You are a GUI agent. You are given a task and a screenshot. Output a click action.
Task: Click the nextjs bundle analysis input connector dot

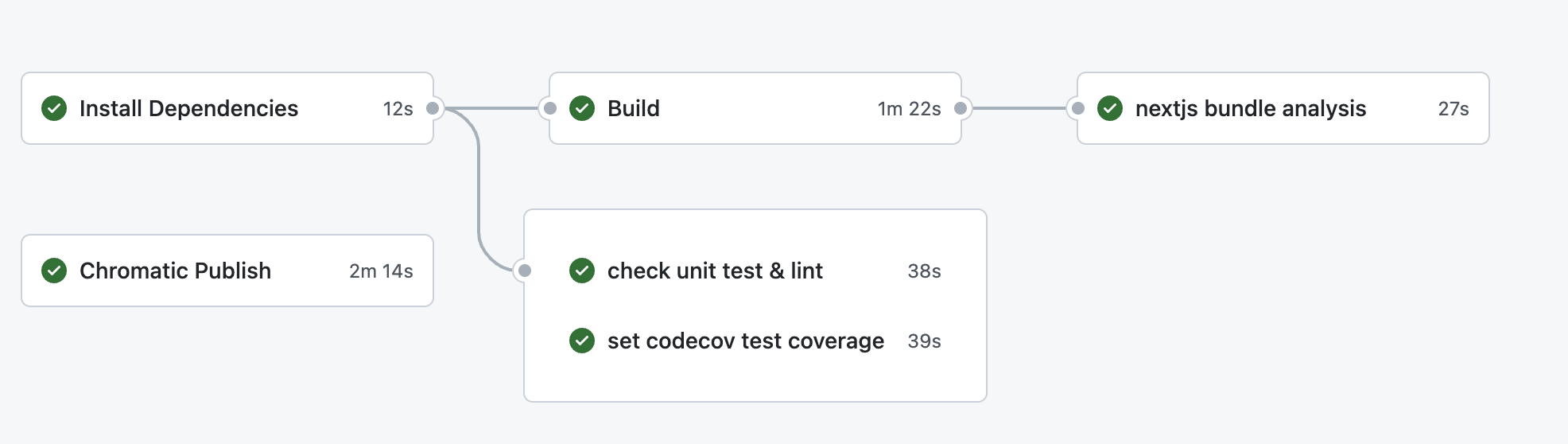[1077, 108]
